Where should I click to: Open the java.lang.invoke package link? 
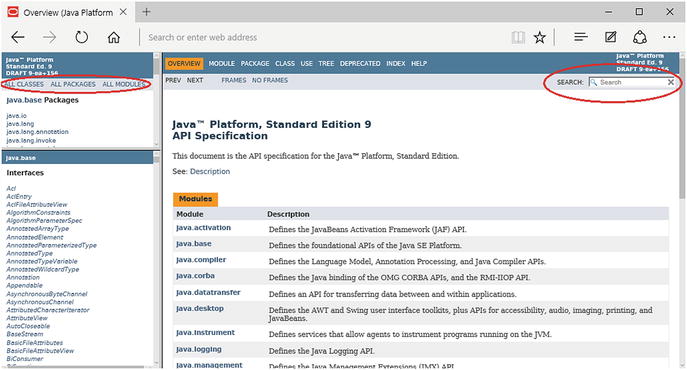tap(31, 140)
